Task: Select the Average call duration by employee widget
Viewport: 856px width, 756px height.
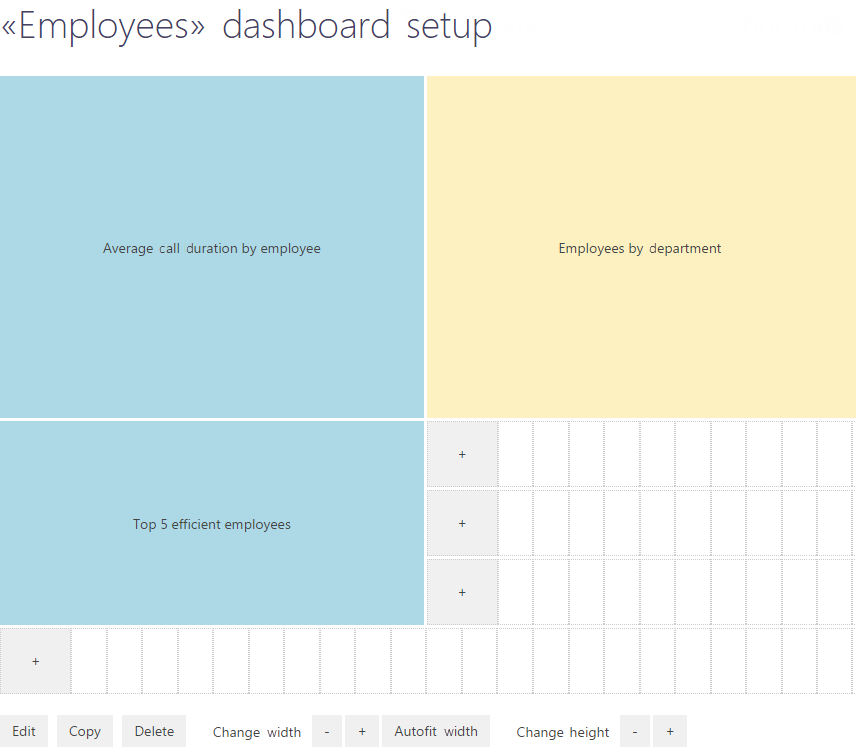Action: [212, 248]
